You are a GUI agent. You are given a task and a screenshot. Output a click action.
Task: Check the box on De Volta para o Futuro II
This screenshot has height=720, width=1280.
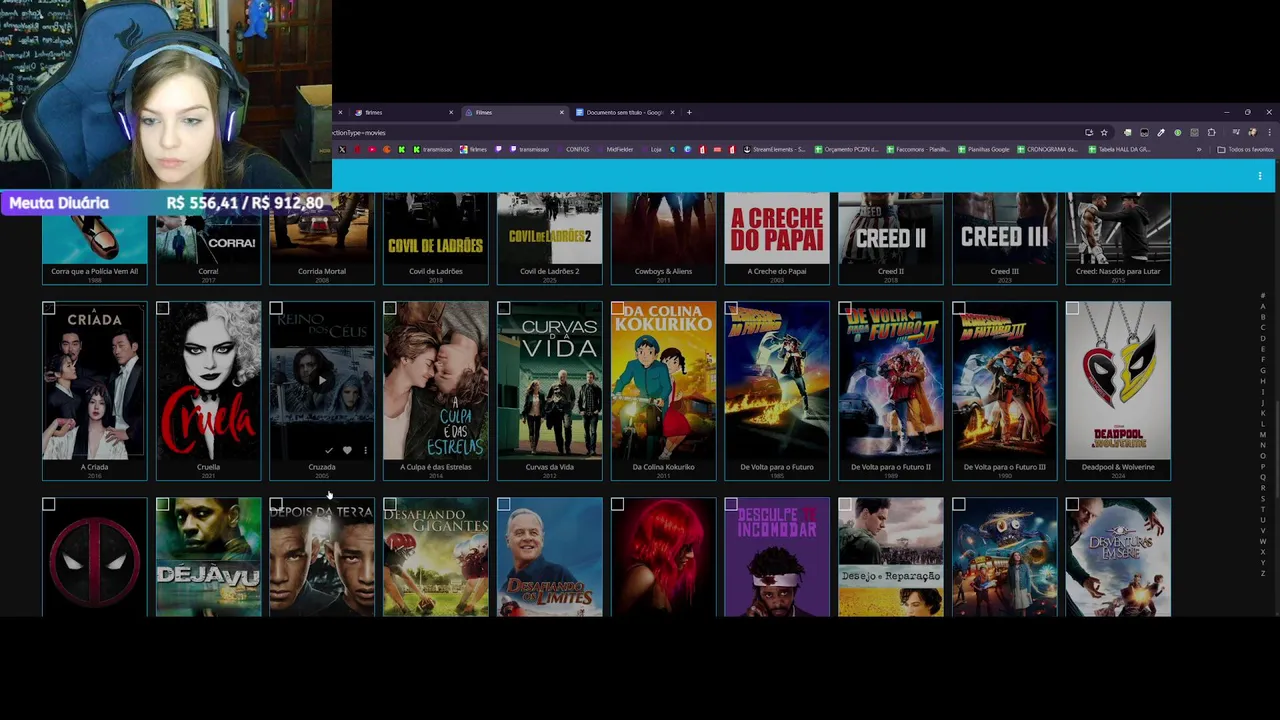point(845,308)
